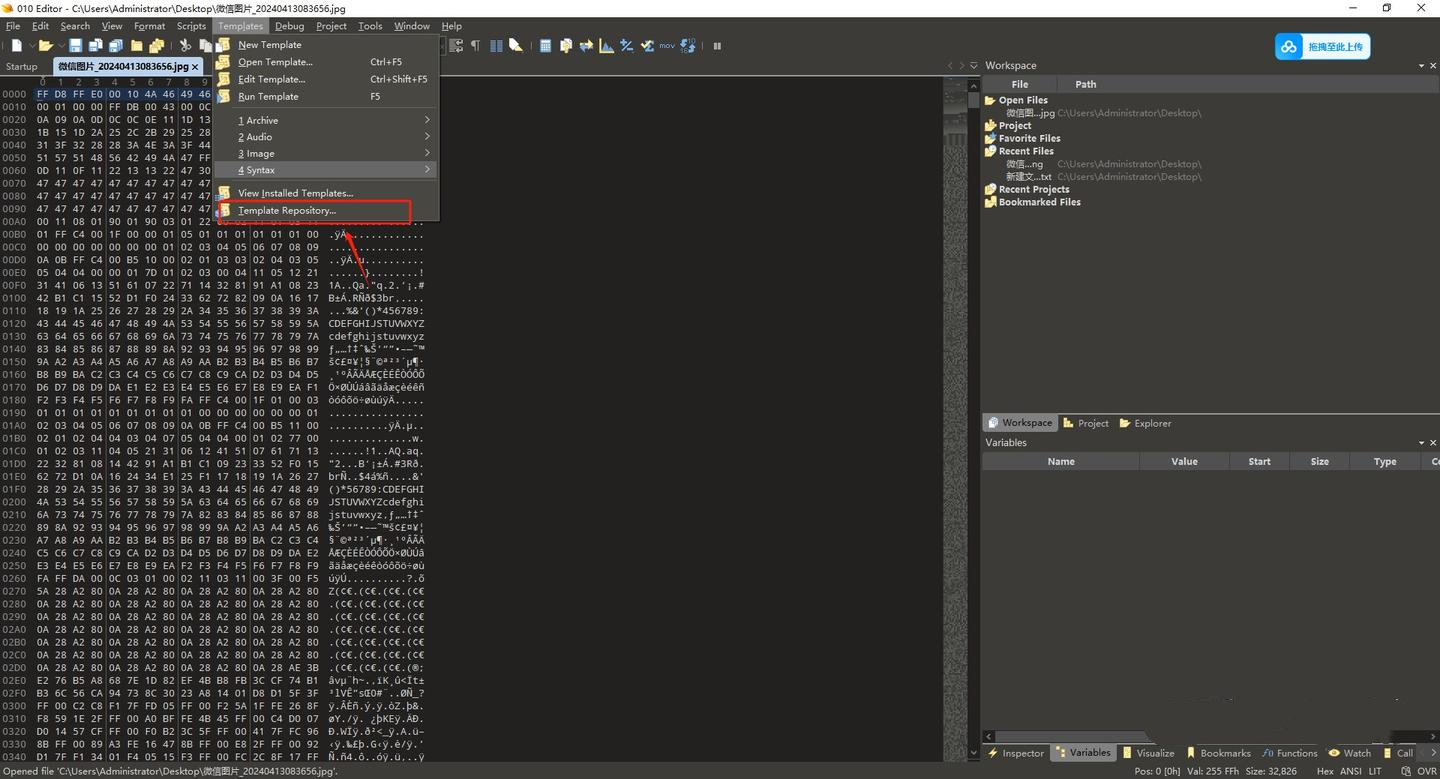Toggle OVR overwrite mode in status bar

click(x=1426, y=771)
